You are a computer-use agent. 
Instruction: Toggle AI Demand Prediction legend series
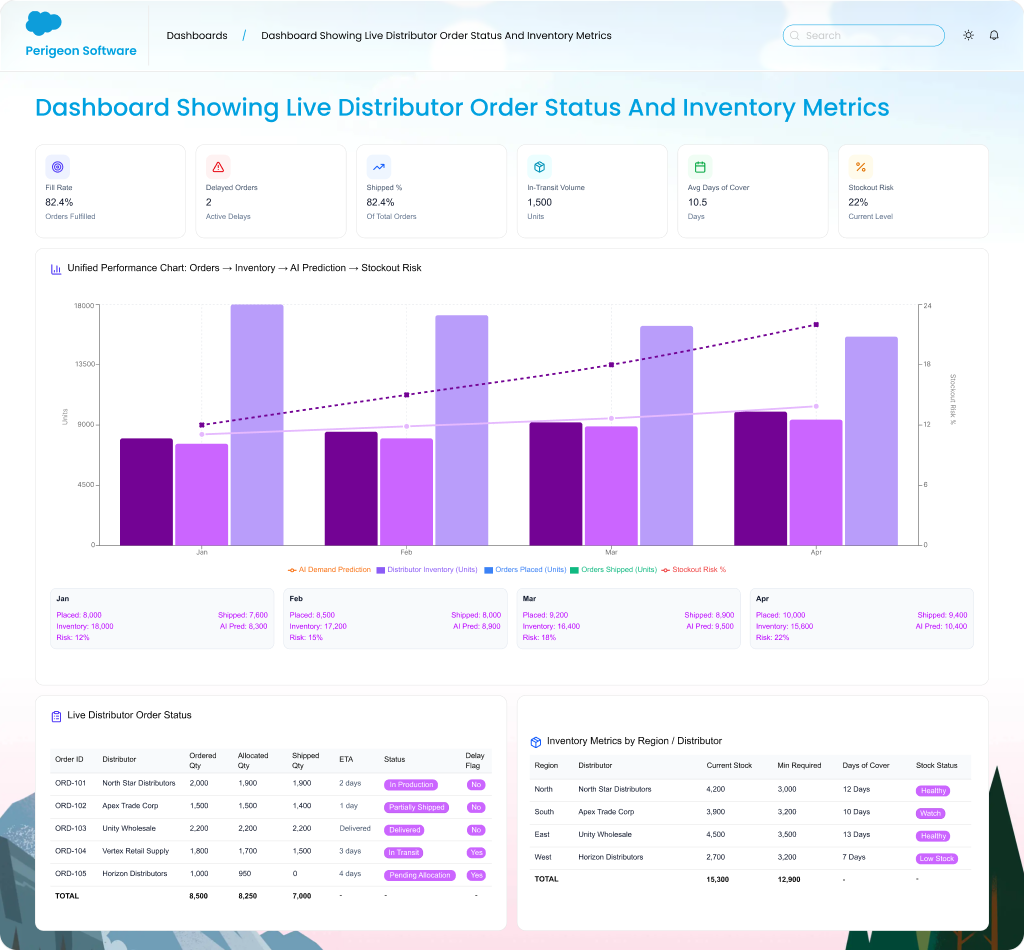[x=329, y=570]
